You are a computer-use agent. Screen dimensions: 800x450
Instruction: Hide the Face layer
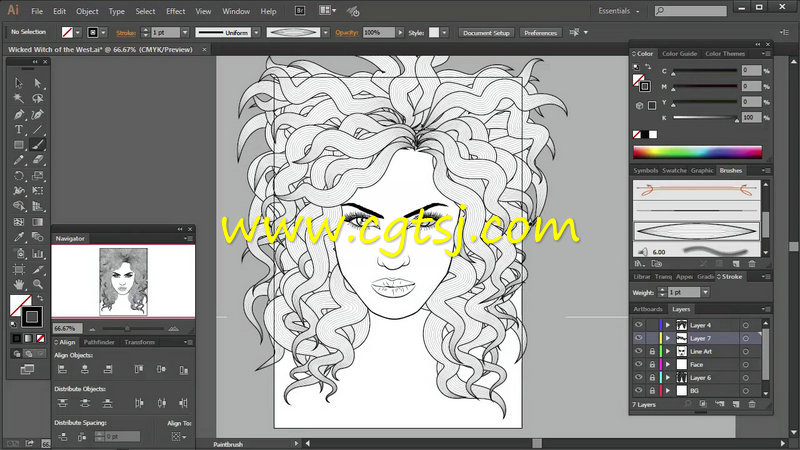click(638, 364)
